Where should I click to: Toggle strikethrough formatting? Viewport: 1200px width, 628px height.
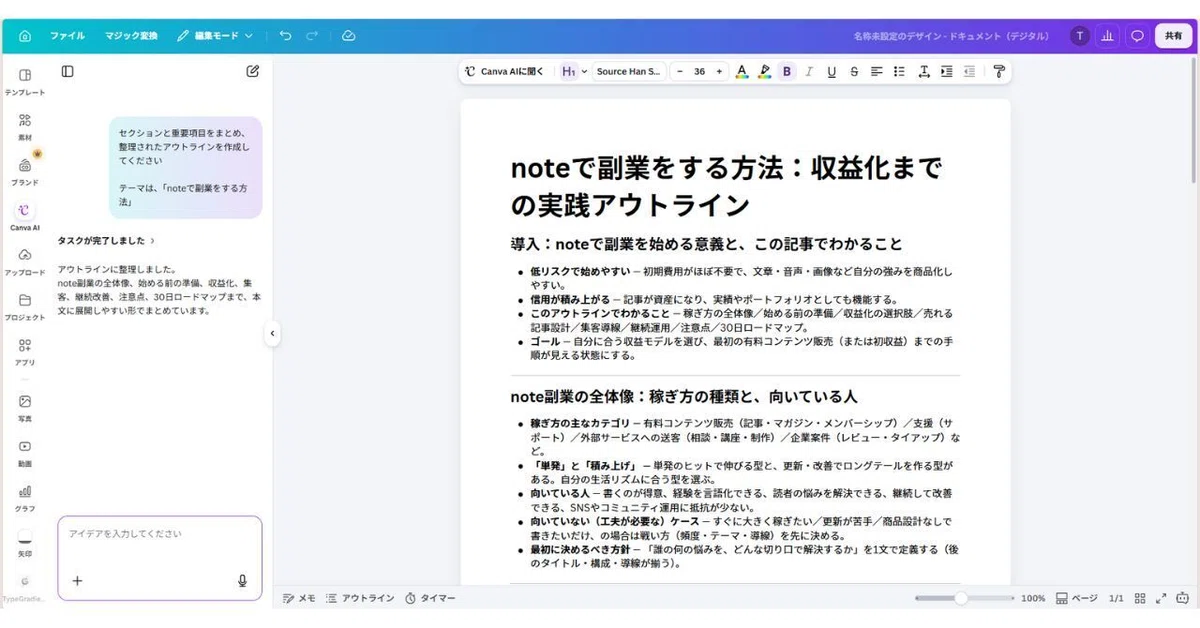tap(854, 72)
